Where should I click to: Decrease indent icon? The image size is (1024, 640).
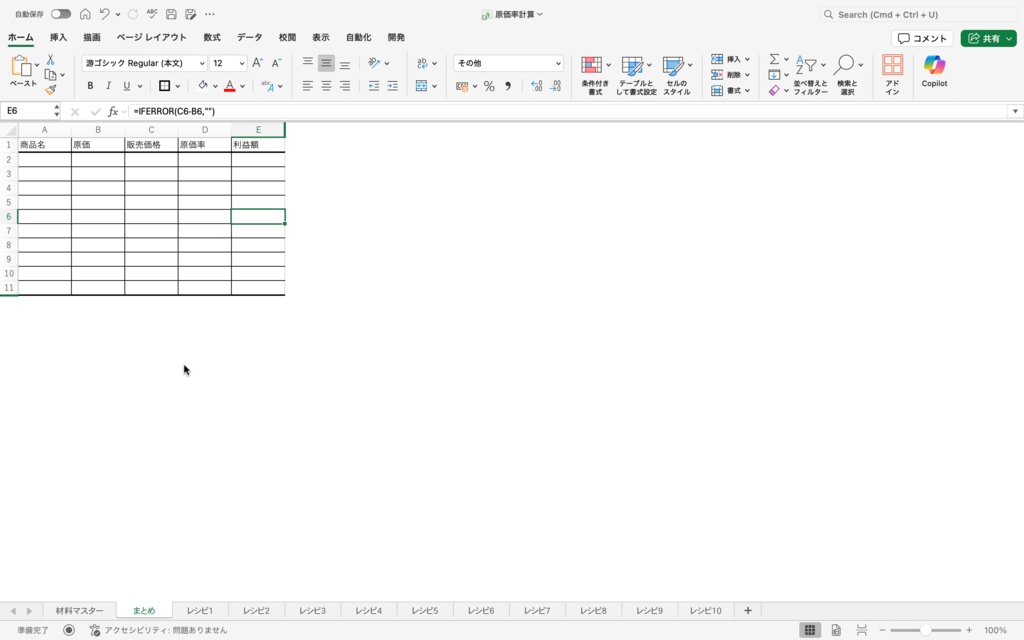pos(374,86)
